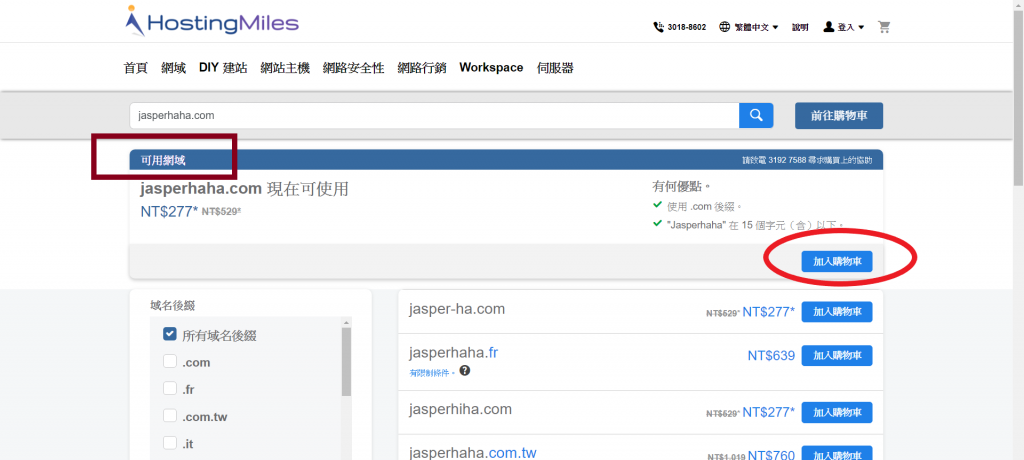Click the phone number 3018-8602
Image resolution: width=1024 pixels, height=460 pixels.
pos(686,27)
